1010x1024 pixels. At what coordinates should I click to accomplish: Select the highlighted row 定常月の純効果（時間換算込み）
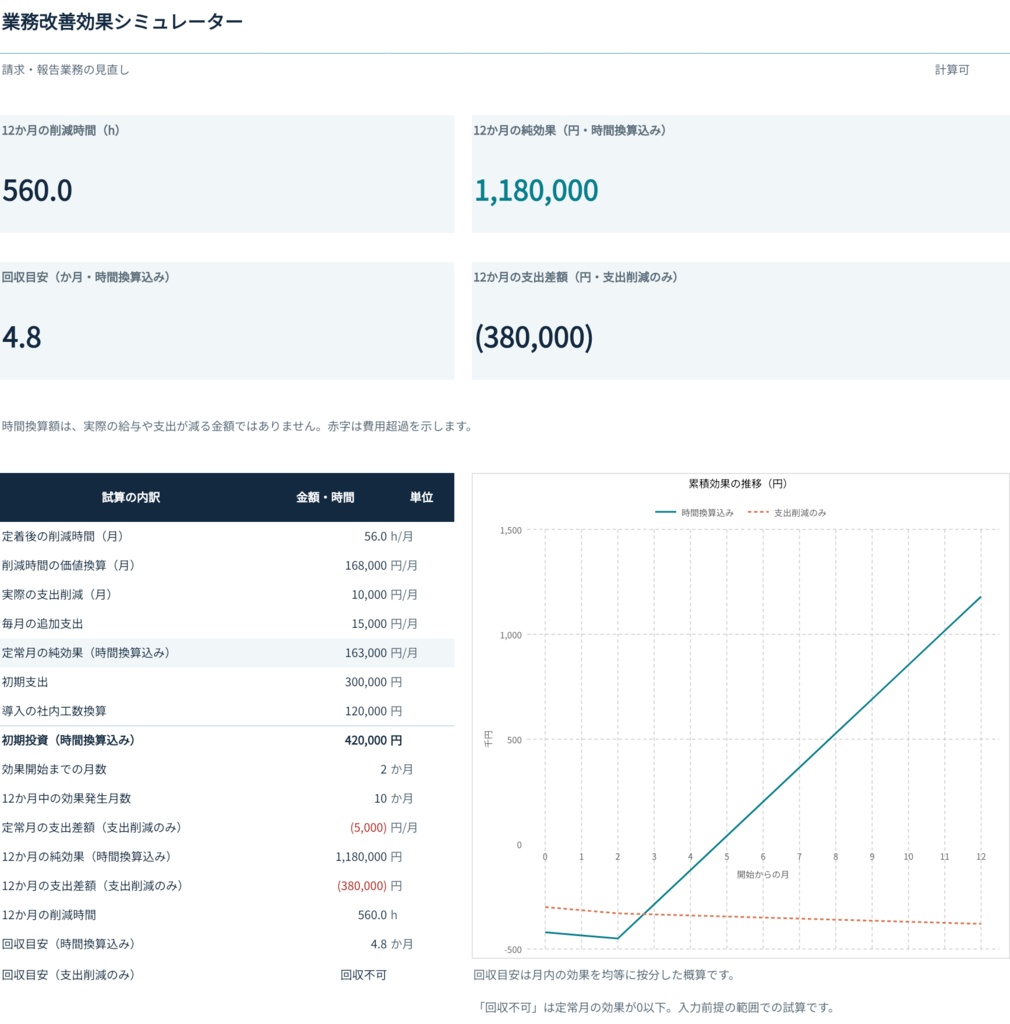click(227, 653)
